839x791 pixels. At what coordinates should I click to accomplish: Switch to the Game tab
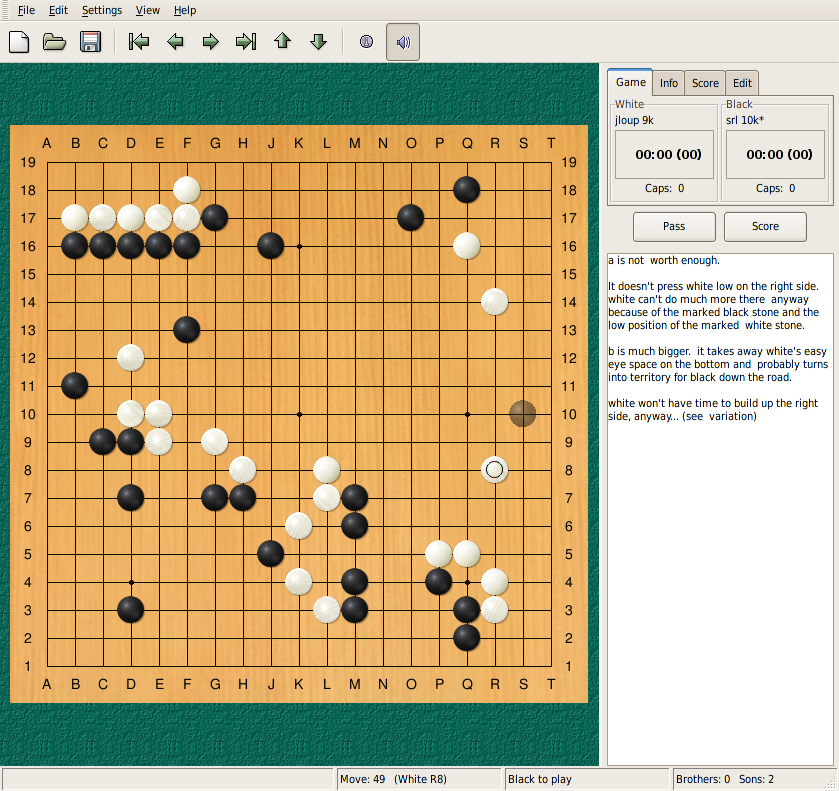(x=630, y=82)
